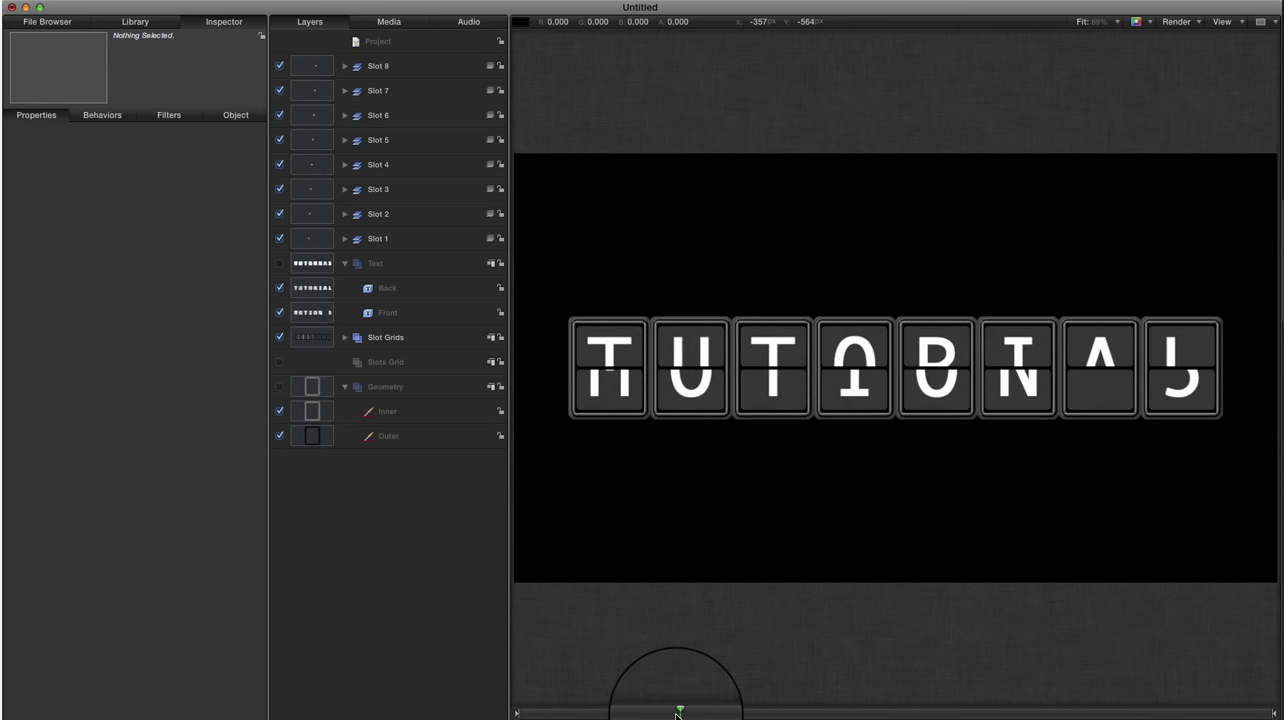Click the Inspector panel lock icon
The image size is (1284, 720).
click(261, 36)
